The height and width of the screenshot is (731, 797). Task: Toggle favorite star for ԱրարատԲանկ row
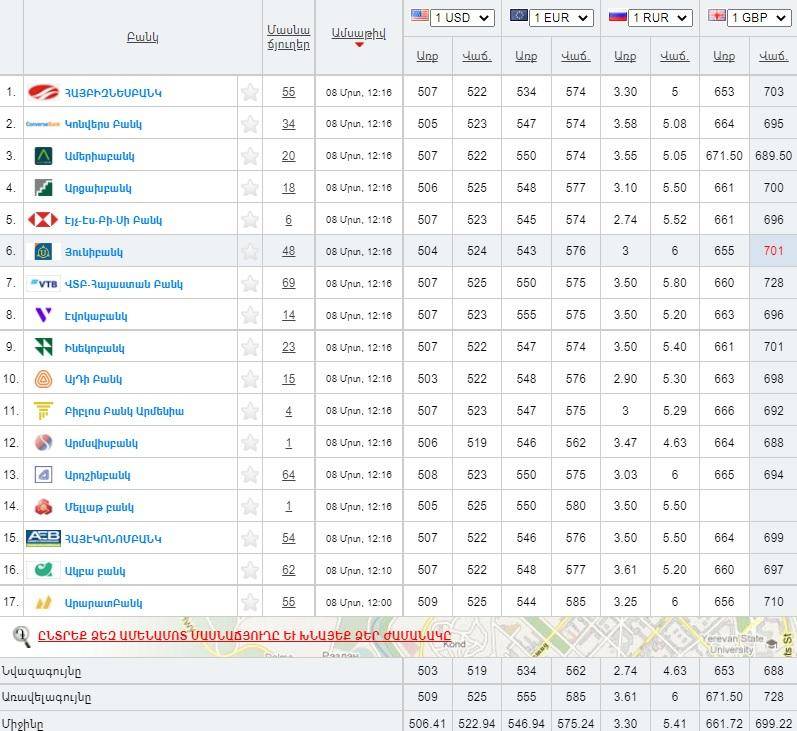[x=250, y=603]
